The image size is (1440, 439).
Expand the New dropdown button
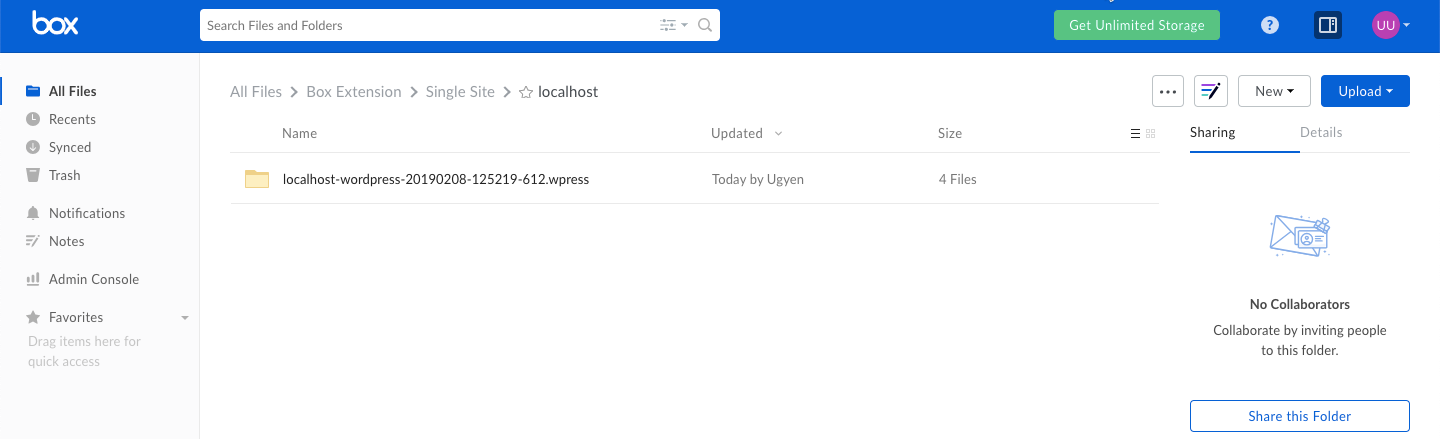click(1274, 91)
